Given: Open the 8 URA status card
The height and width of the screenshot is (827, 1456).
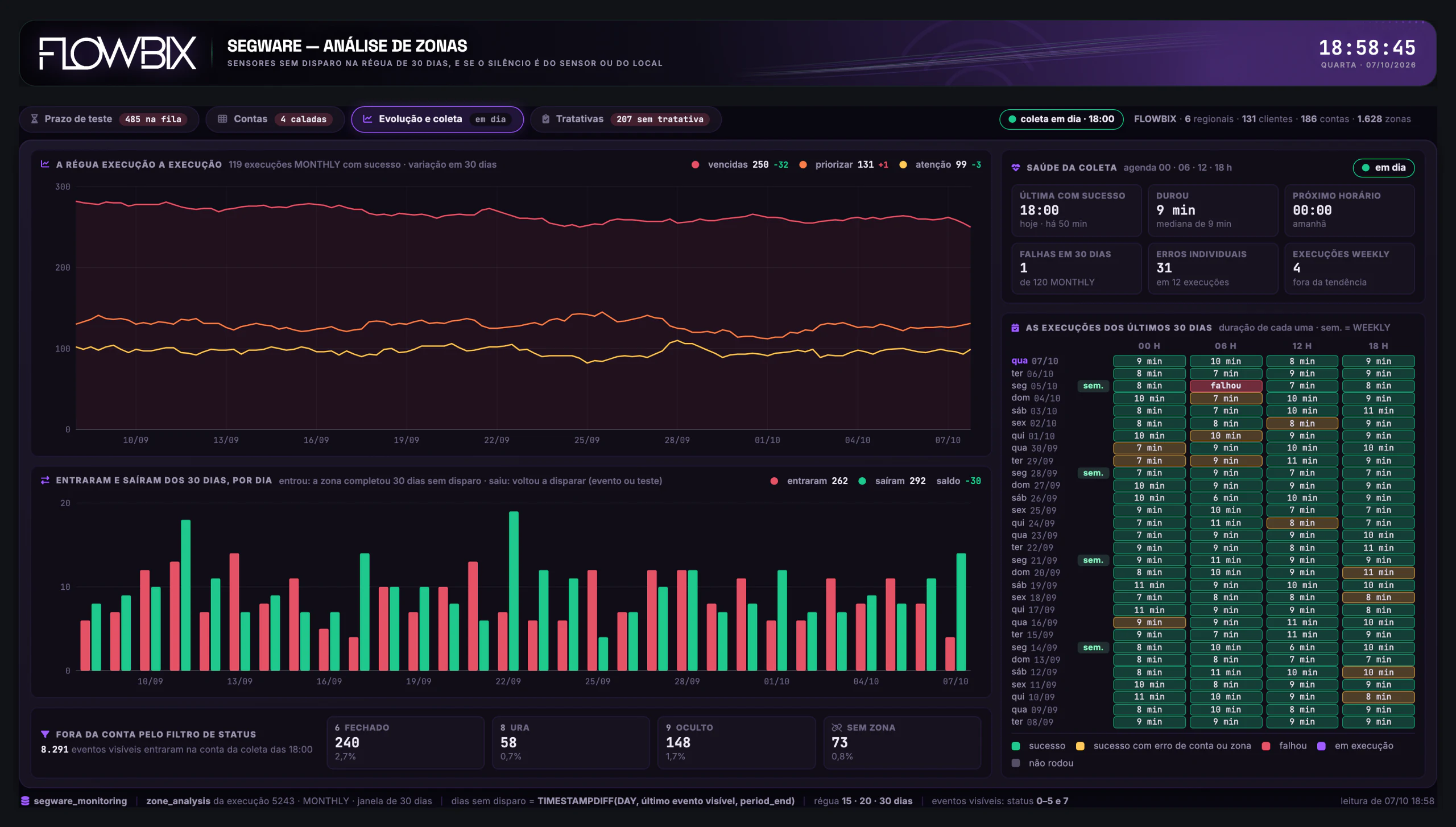Looking at the screenshot, I should (570, 743).
